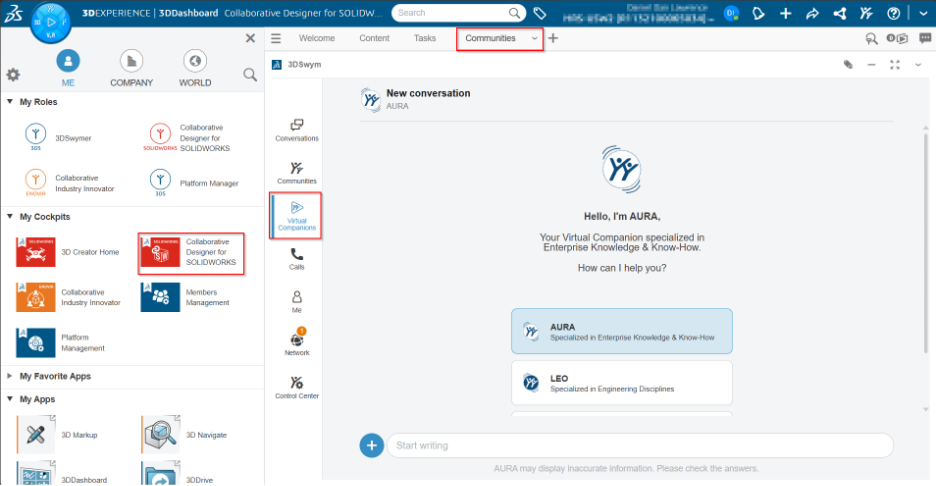This screenshot has height=486, width=936.
Task: Open the 3DSwym widget menu chevron
Action: pos(918,64)
